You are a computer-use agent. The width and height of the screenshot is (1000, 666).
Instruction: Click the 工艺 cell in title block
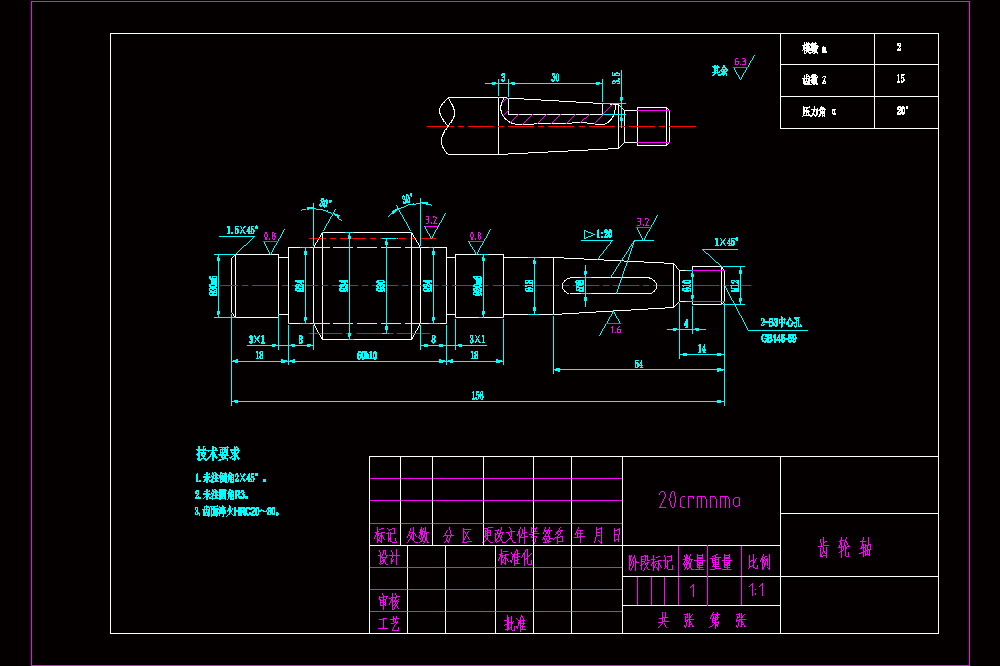coord(388,623)
